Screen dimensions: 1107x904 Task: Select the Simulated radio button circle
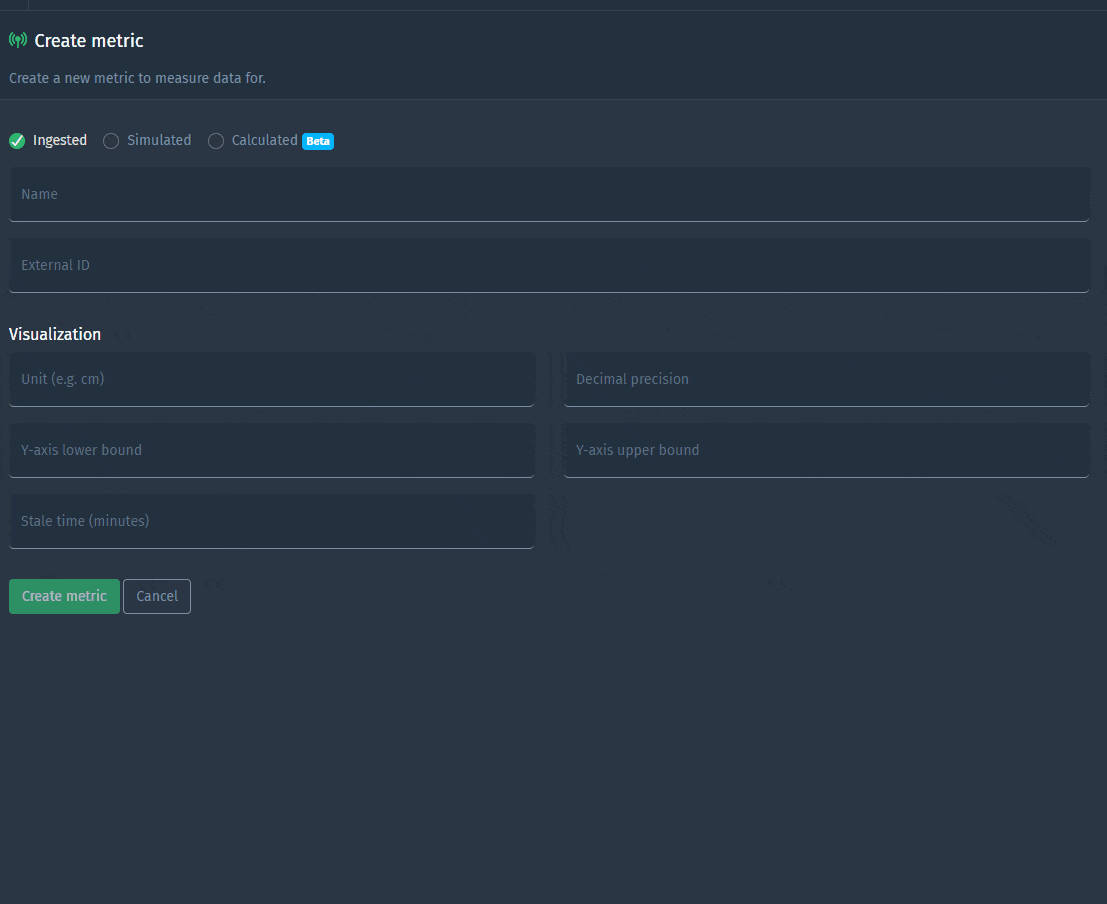[111, 141]
